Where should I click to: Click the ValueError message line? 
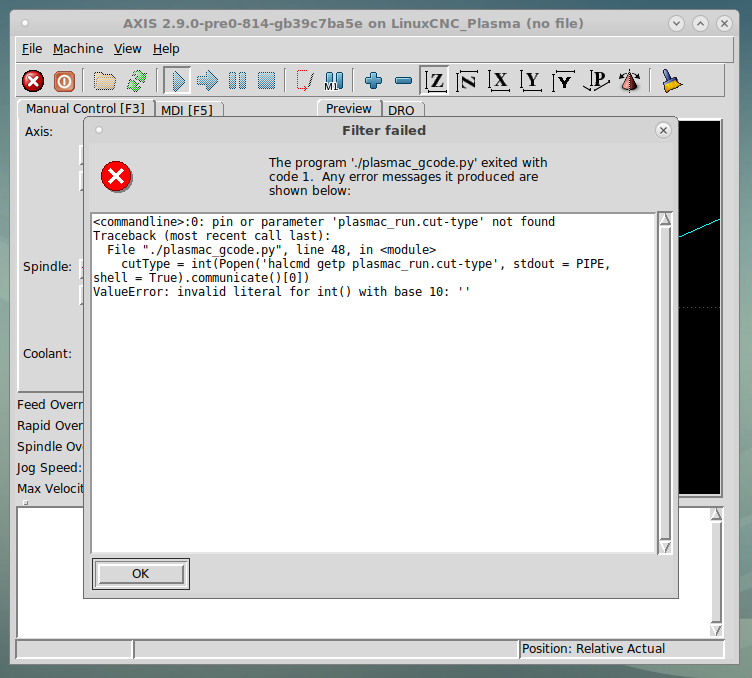[x=282, y=292]
